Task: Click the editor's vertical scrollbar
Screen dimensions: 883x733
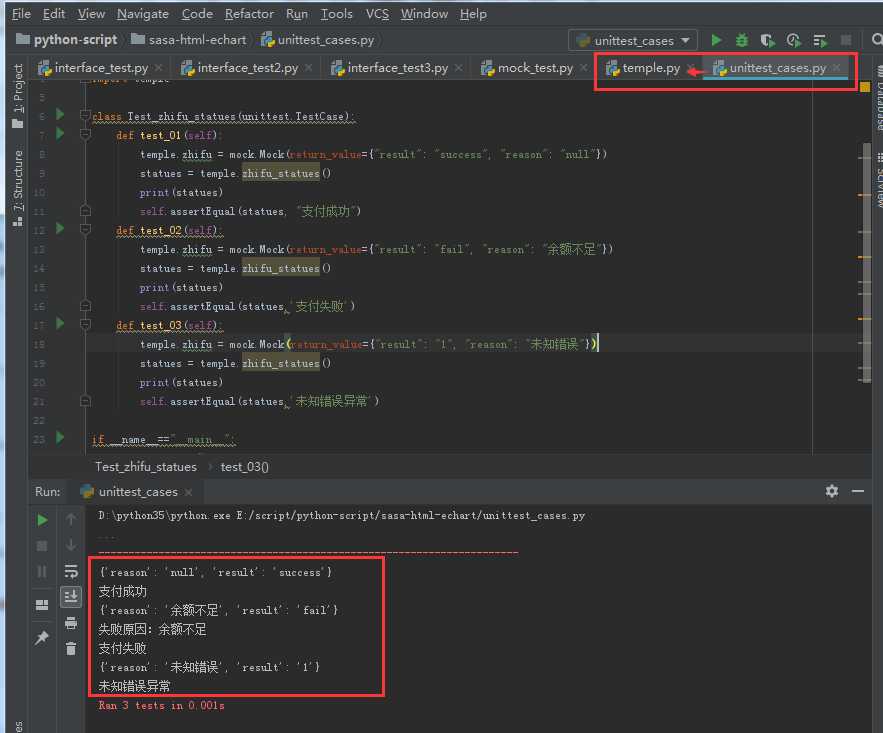Action: 866,250
